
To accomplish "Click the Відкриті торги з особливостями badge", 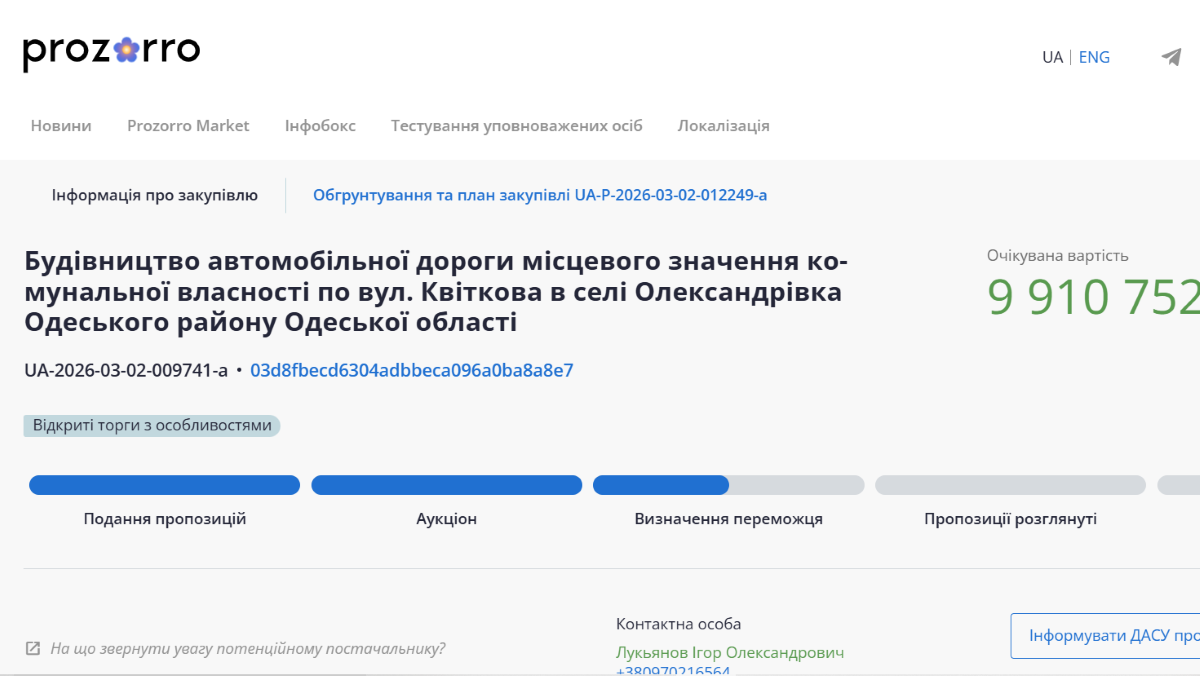I will 152,426.
